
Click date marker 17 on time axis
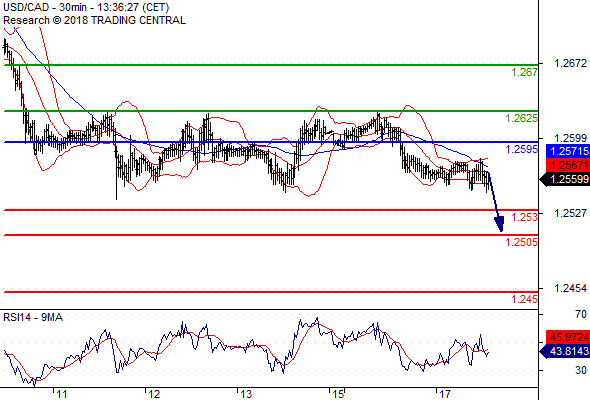pyautogui.click(x=445, y=394)
